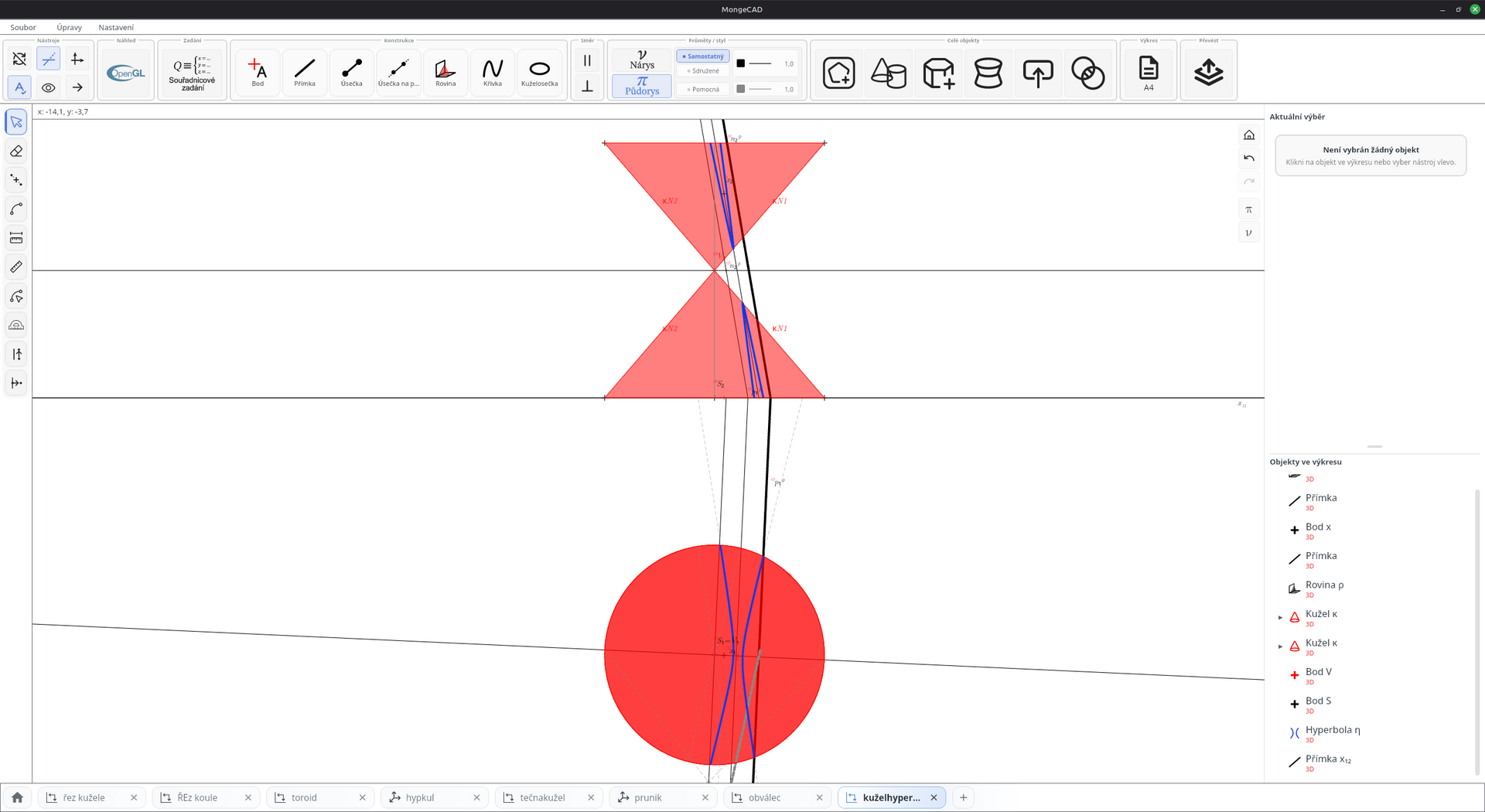Open the Úpravy menu
The width and height of the screenshot is (1485, 812).
pos(69,27)
